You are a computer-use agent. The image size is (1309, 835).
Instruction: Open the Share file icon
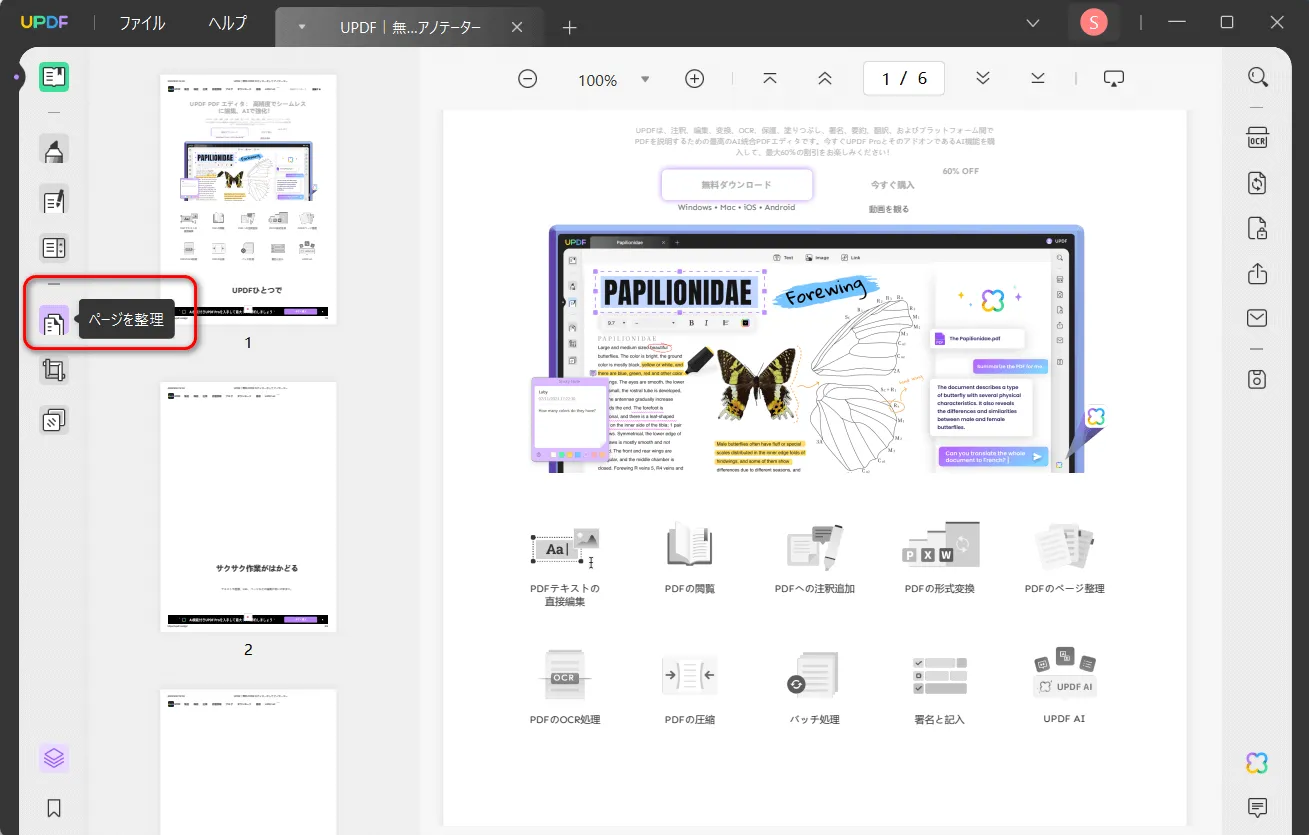coord(1258,273)
